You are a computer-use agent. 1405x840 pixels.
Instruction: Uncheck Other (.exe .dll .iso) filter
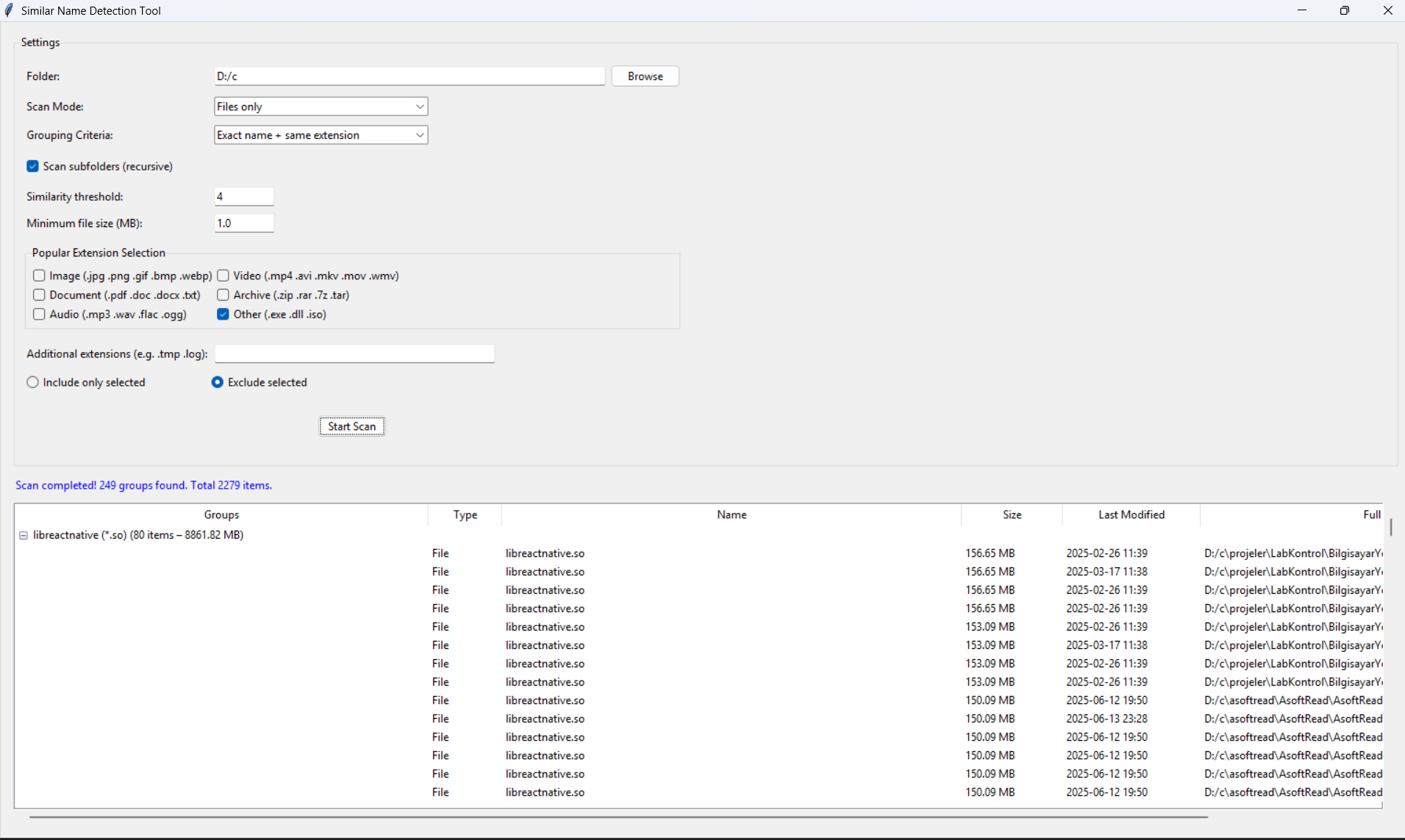(223, 314)
